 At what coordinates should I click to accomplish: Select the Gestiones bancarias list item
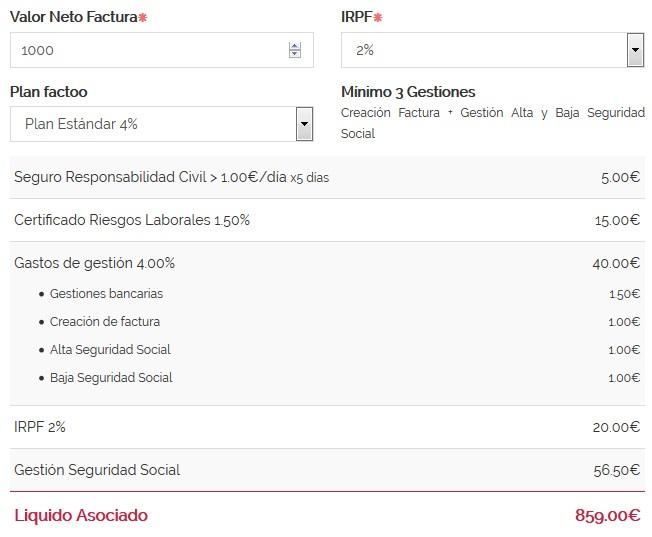pos(106,294)
